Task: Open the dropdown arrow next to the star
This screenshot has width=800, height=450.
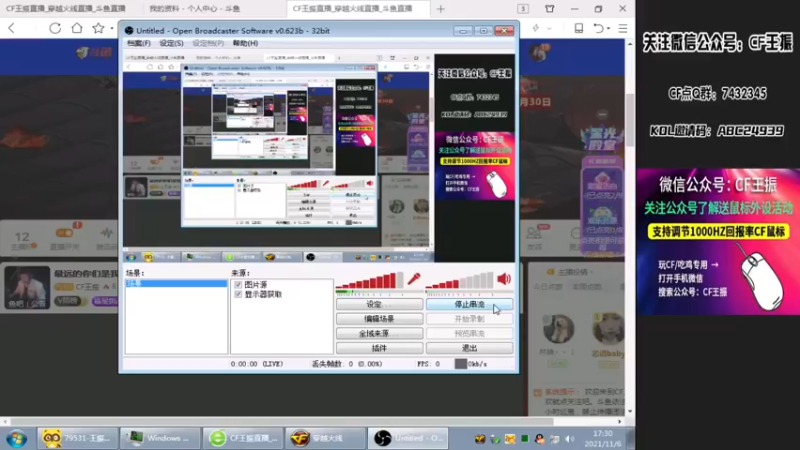Action: click(x=112, y=29)
